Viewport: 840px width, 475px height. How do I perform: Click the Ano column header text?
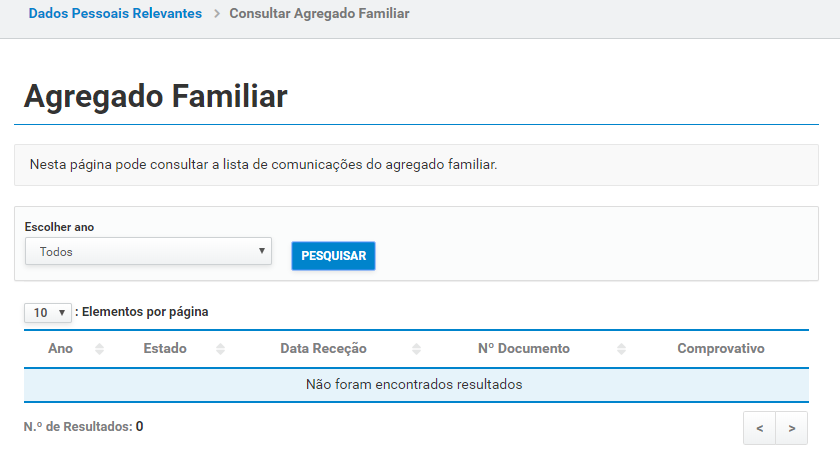(x=60, y=349)
